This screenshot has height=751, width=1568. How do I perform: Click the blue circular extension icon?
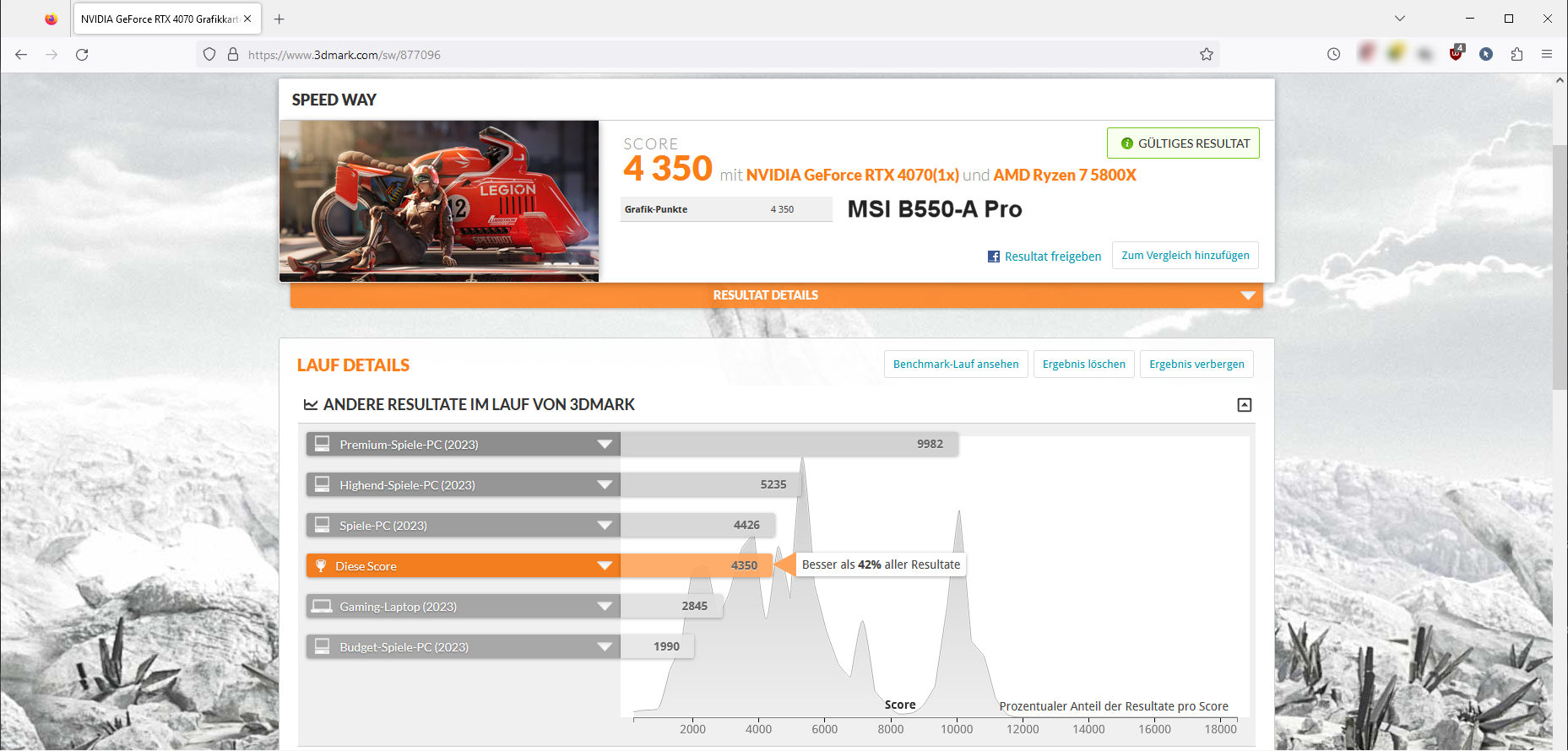[x=1486, y=54]
